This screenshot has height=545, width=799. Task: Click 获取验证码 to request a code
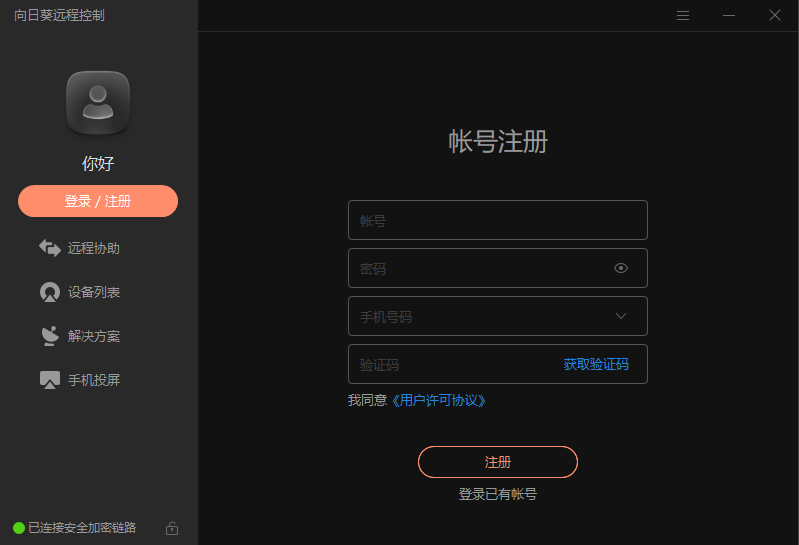596,364
